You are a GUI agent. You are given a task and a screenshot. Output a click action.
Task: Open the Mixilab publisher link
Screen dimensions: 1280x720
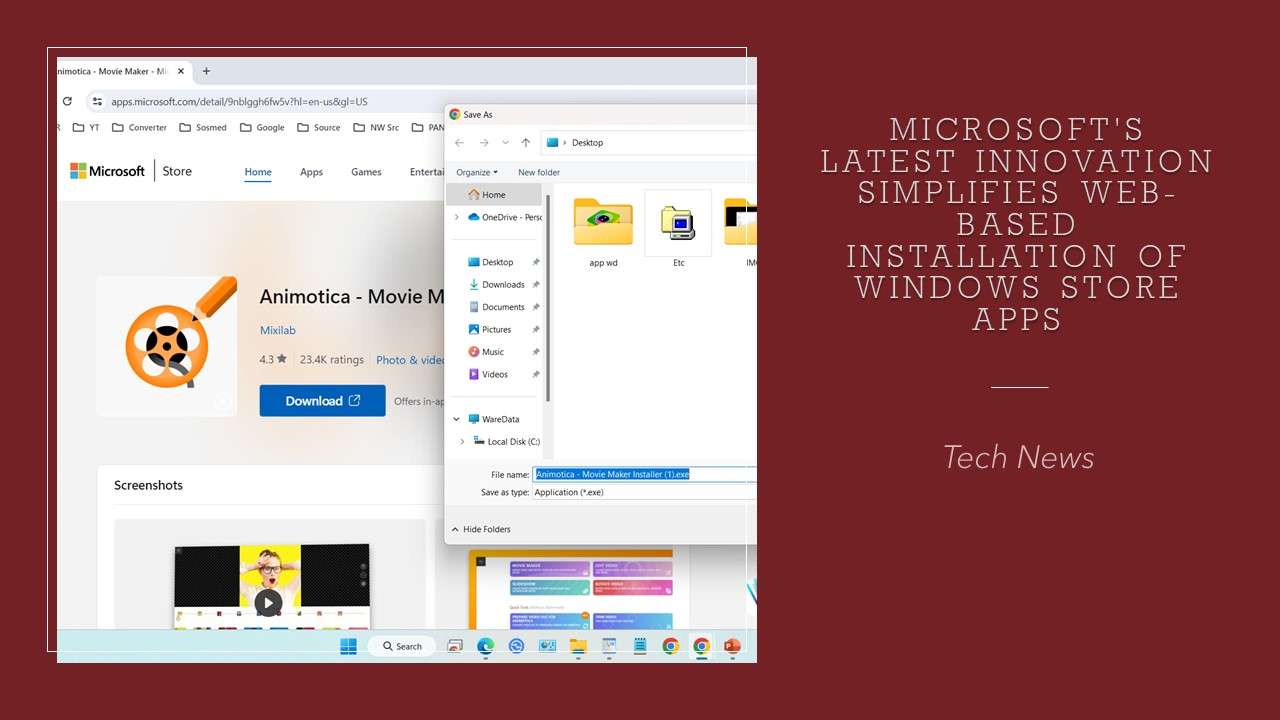click(x=277, y=330)
